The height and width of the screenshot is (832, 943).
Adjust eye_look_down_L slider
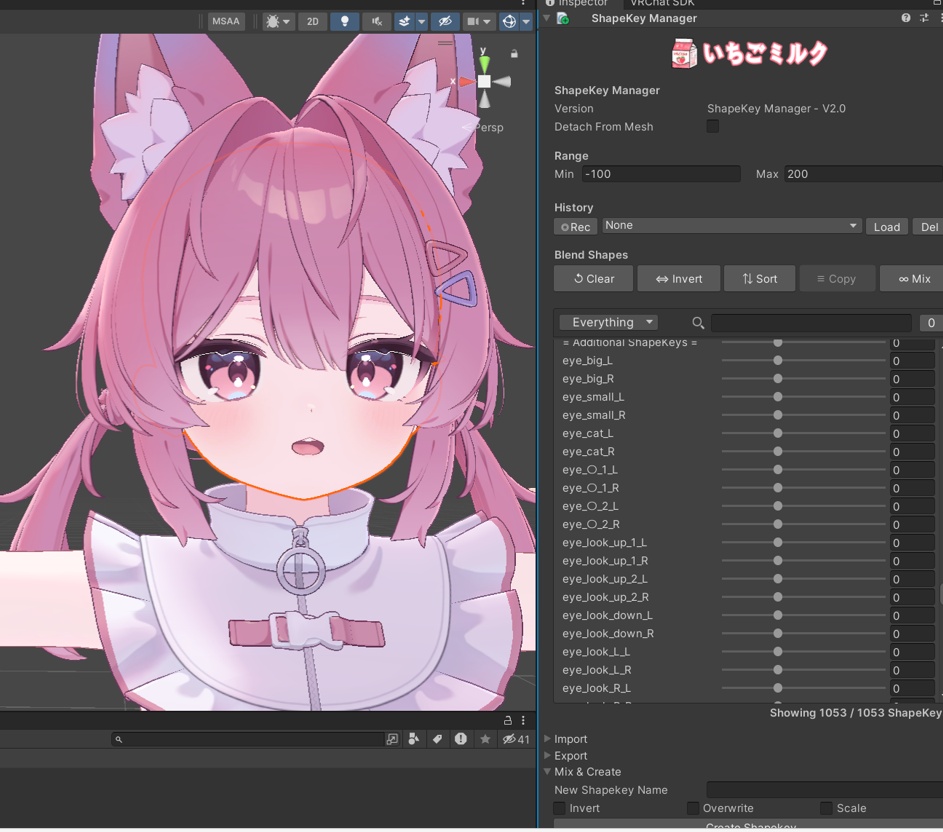[x=803, y=615]
